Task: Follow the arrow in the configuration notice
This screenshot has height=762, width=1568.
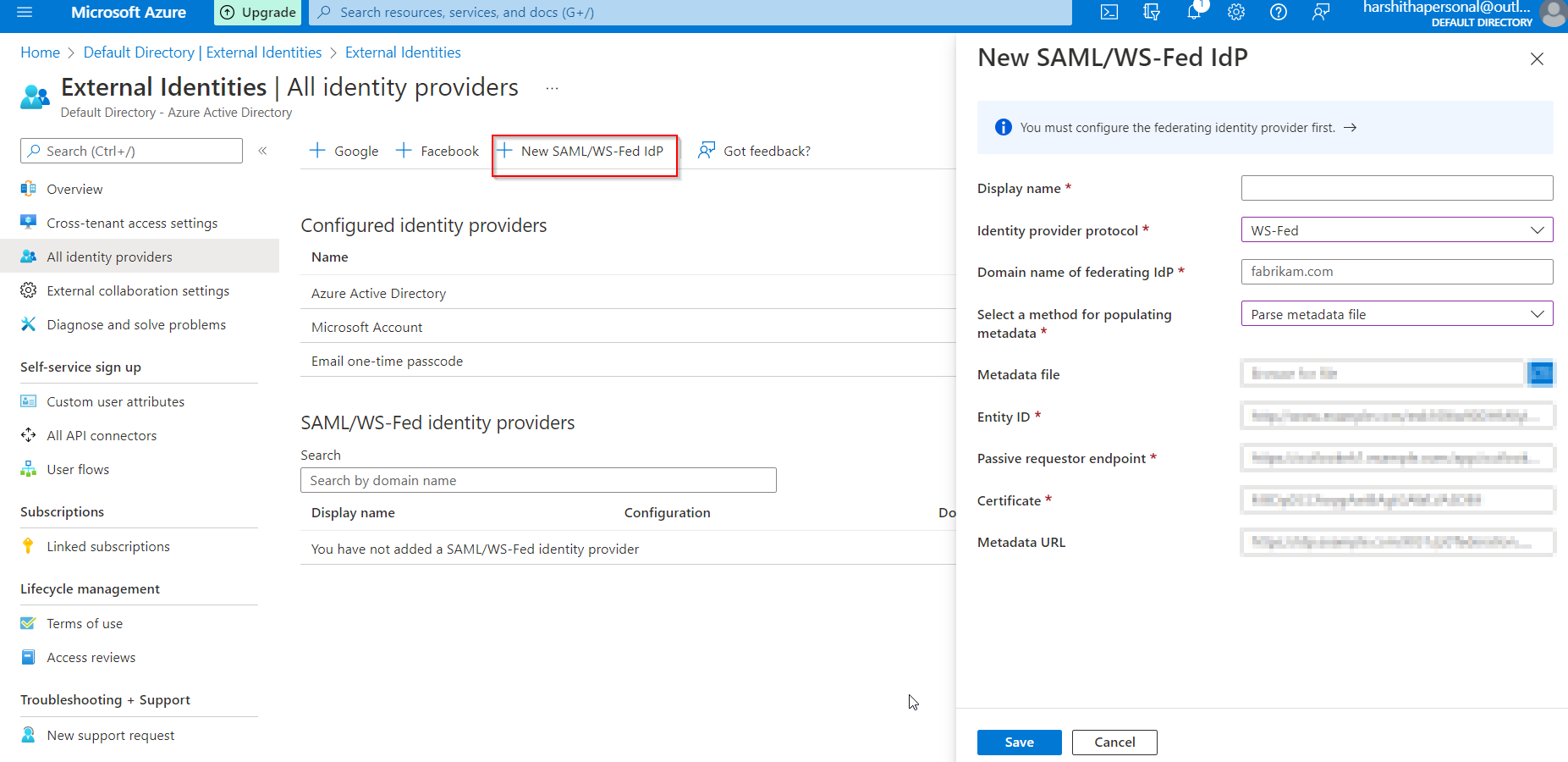Action: [x=1351, y=127]
